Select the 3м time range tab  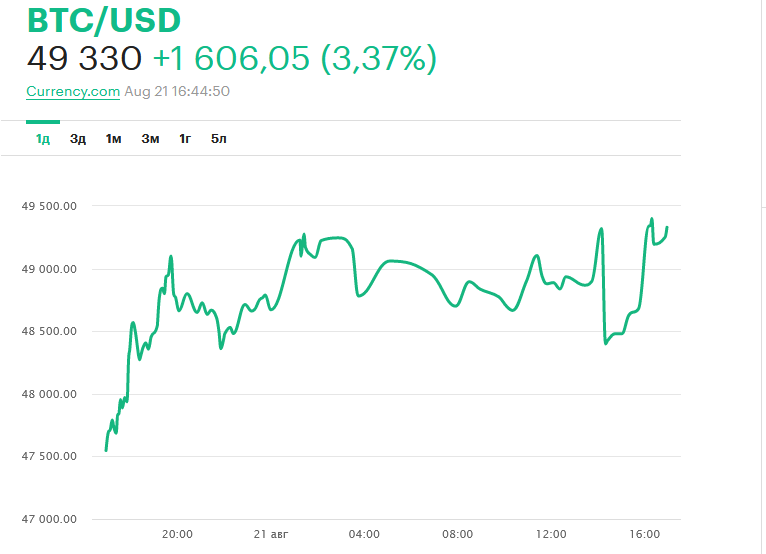click(150, 139)
